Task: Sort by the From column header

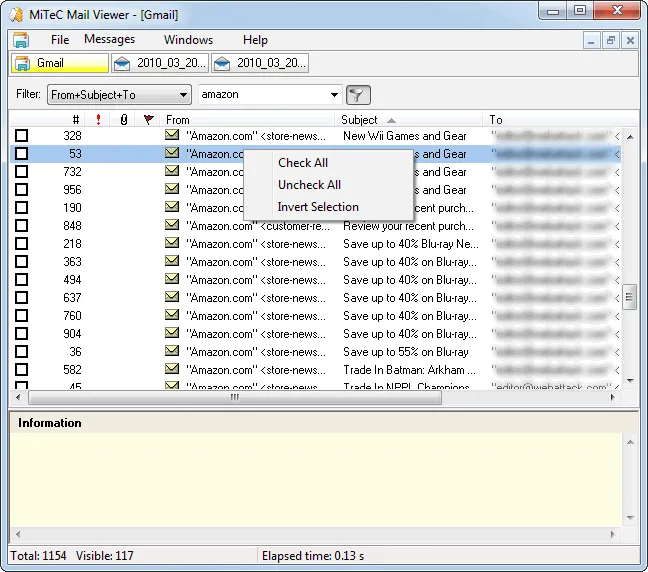Action: point(248,120)
